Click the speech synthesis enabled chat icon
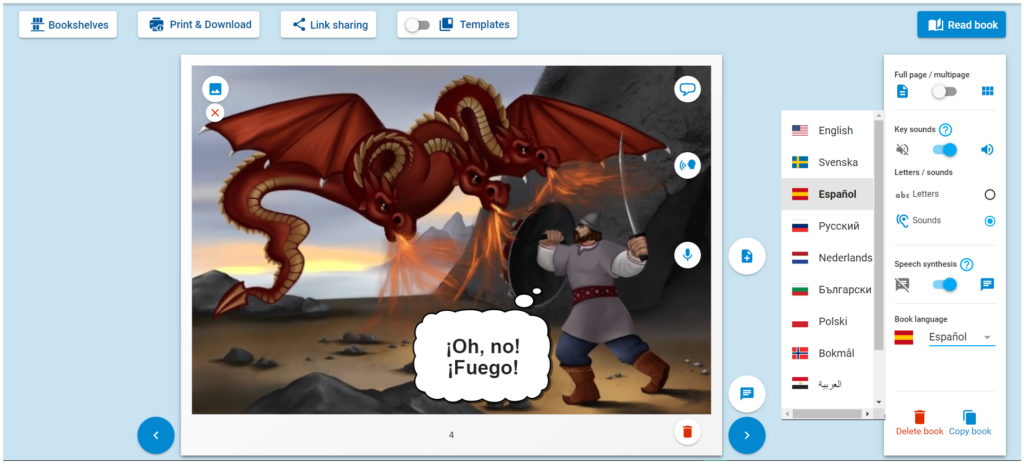Image resolution: width=1024 pixels, height=464 pixels. (x=987, y=284)
